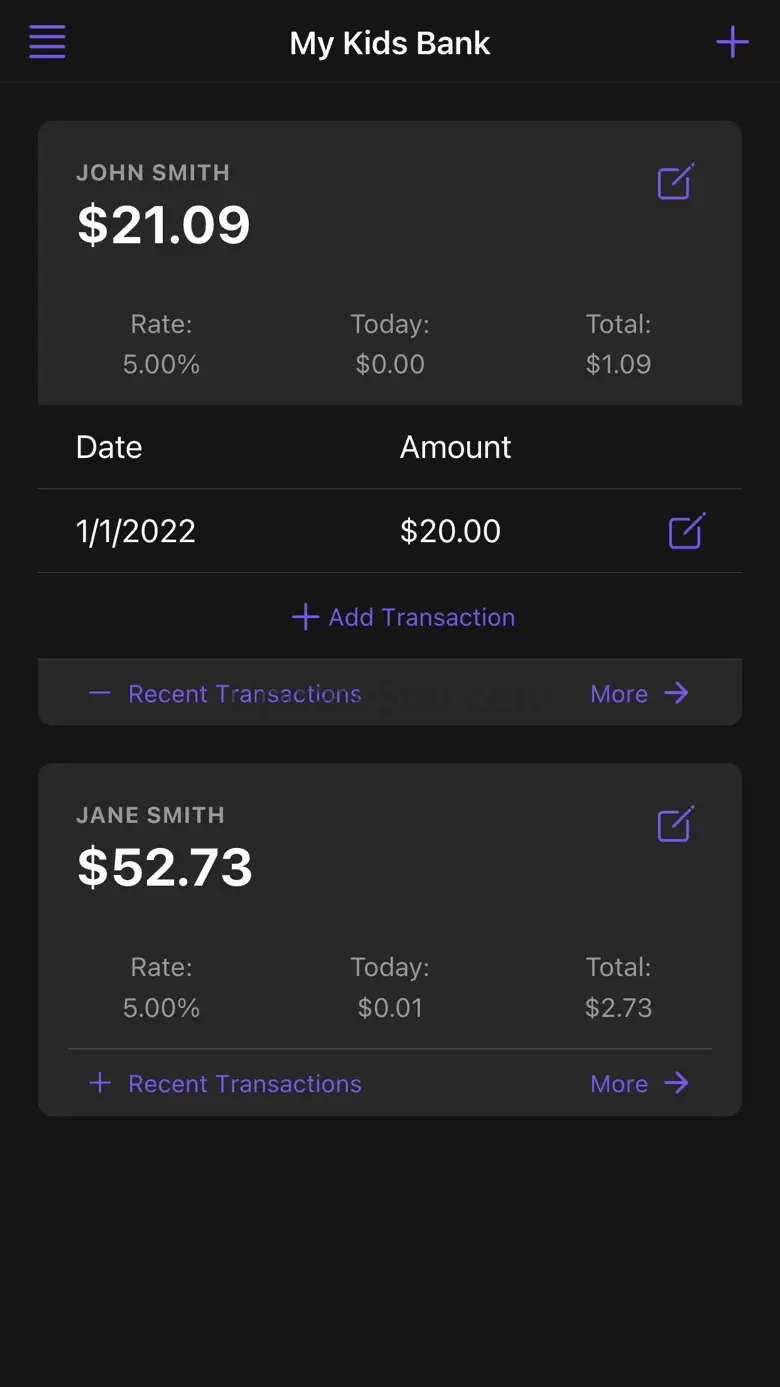Click the arrow beside John's More

pyautogui.click(x=677, y=693)
